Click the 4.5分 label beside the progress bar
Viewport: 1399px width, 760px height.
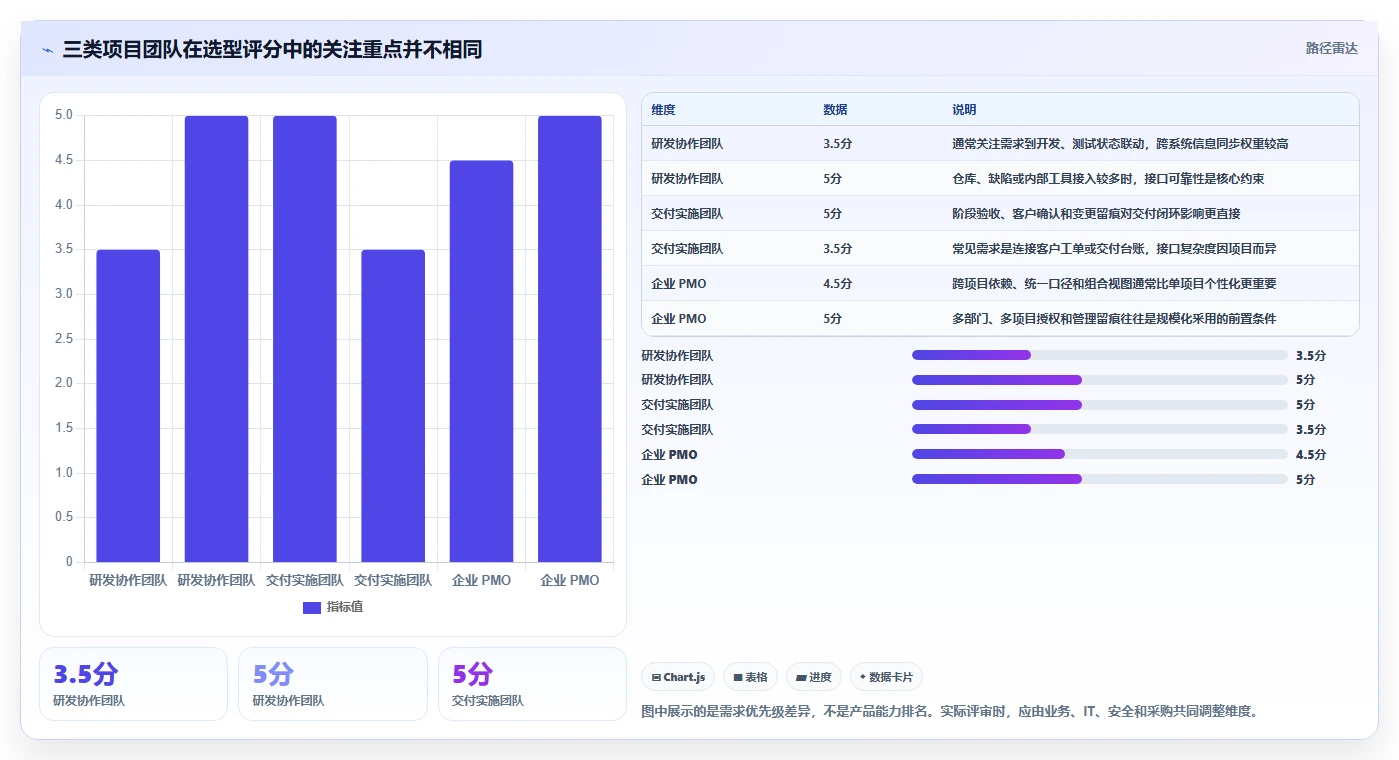[1311, 455]
